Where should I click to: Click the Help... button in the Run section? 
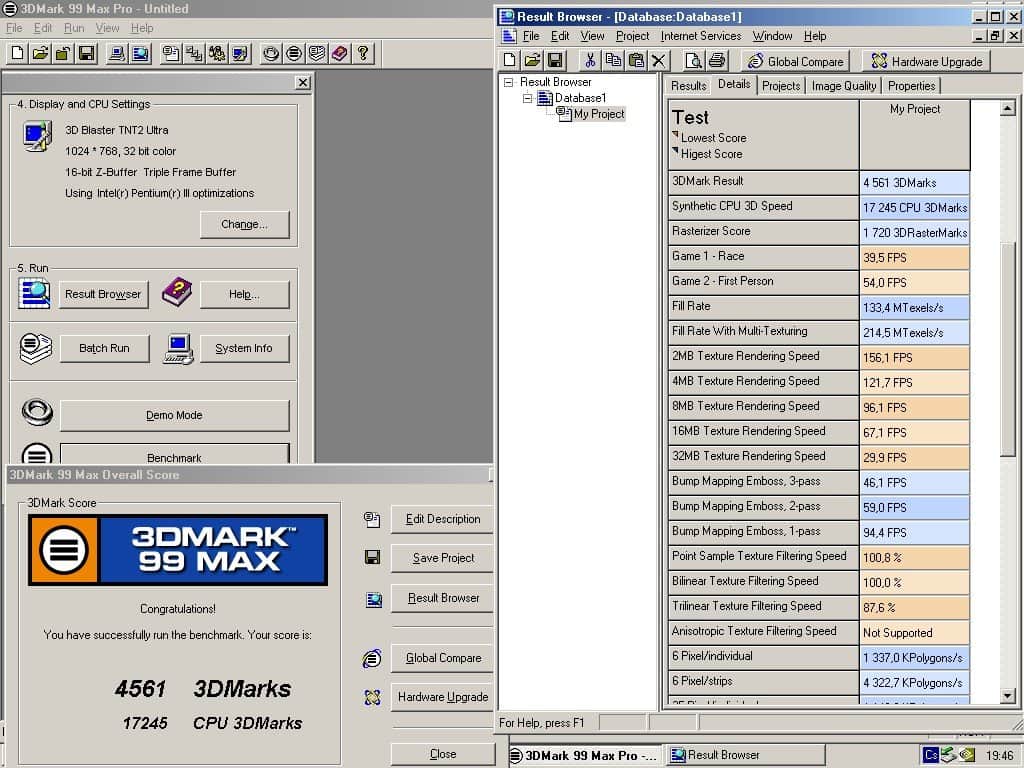point(244,295)
